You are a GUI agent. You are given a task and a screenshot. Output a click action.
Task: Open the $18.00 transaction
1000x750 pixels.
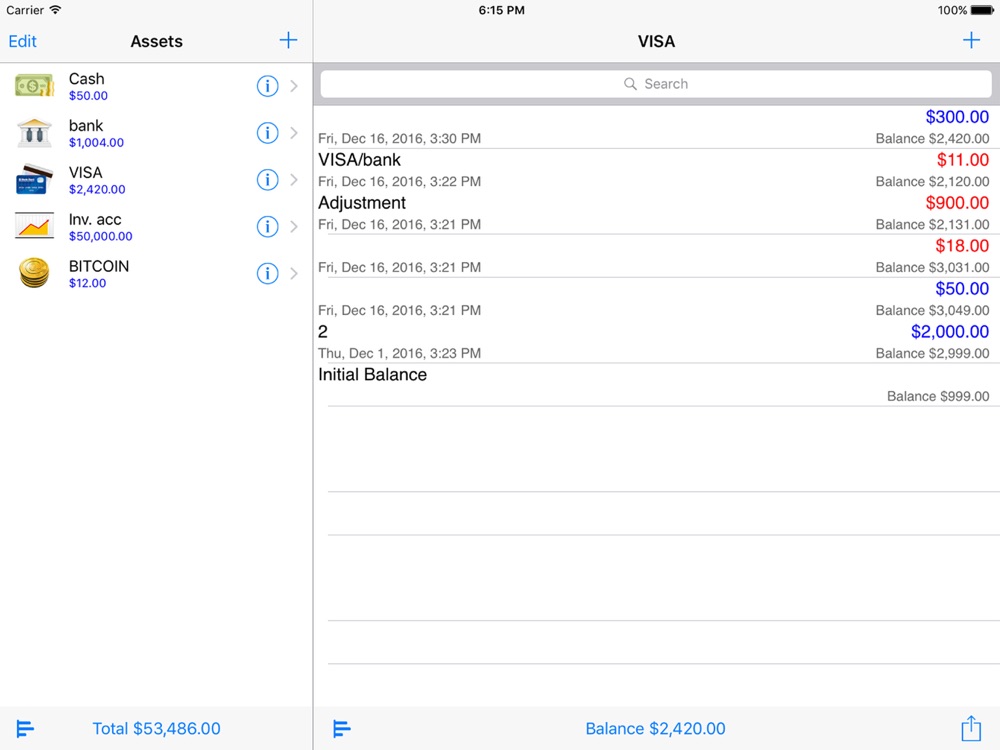pyautogui.click(x=656, y=256)
